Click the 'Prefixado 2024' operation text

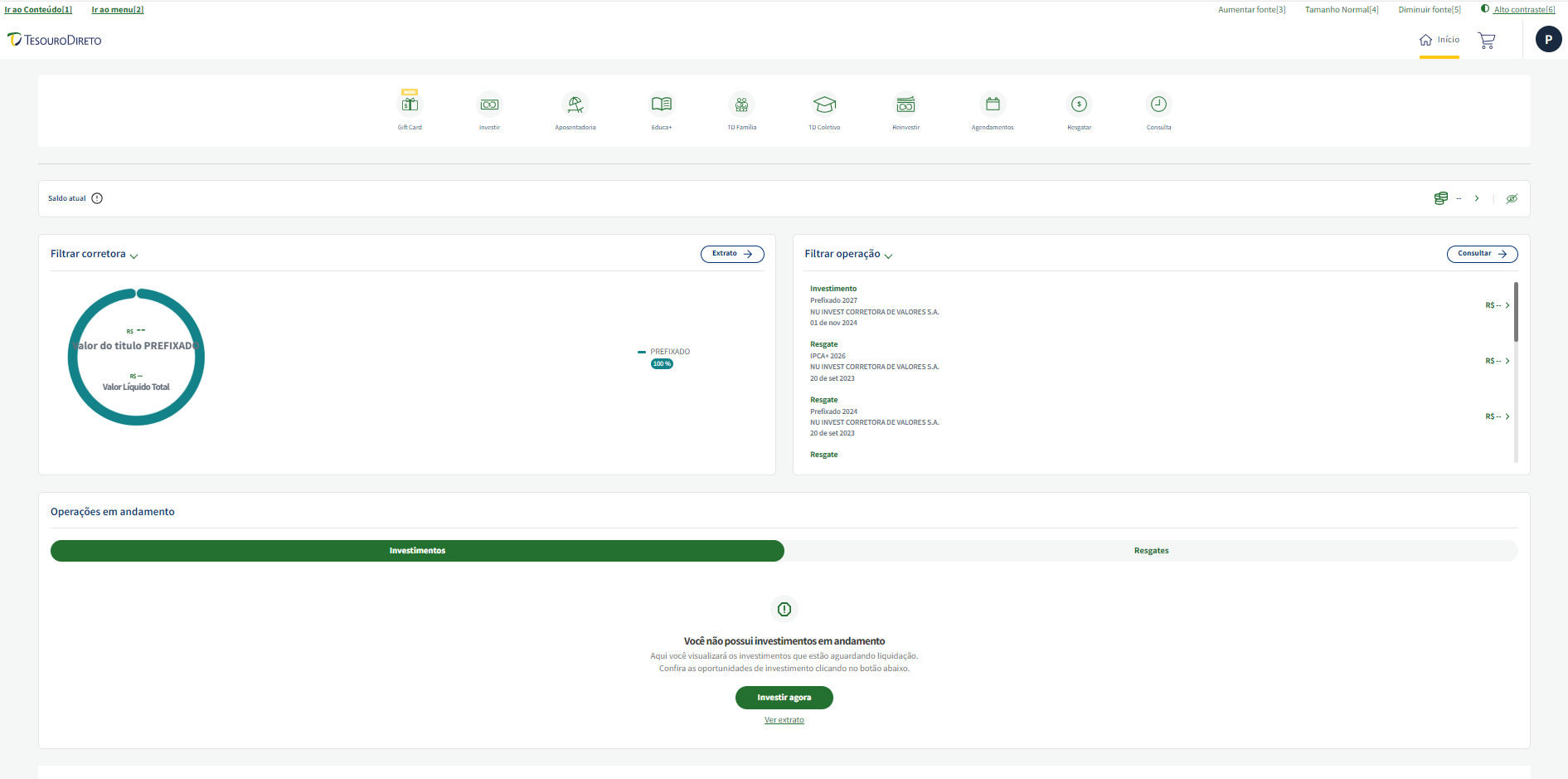click(x=833, y=411)
